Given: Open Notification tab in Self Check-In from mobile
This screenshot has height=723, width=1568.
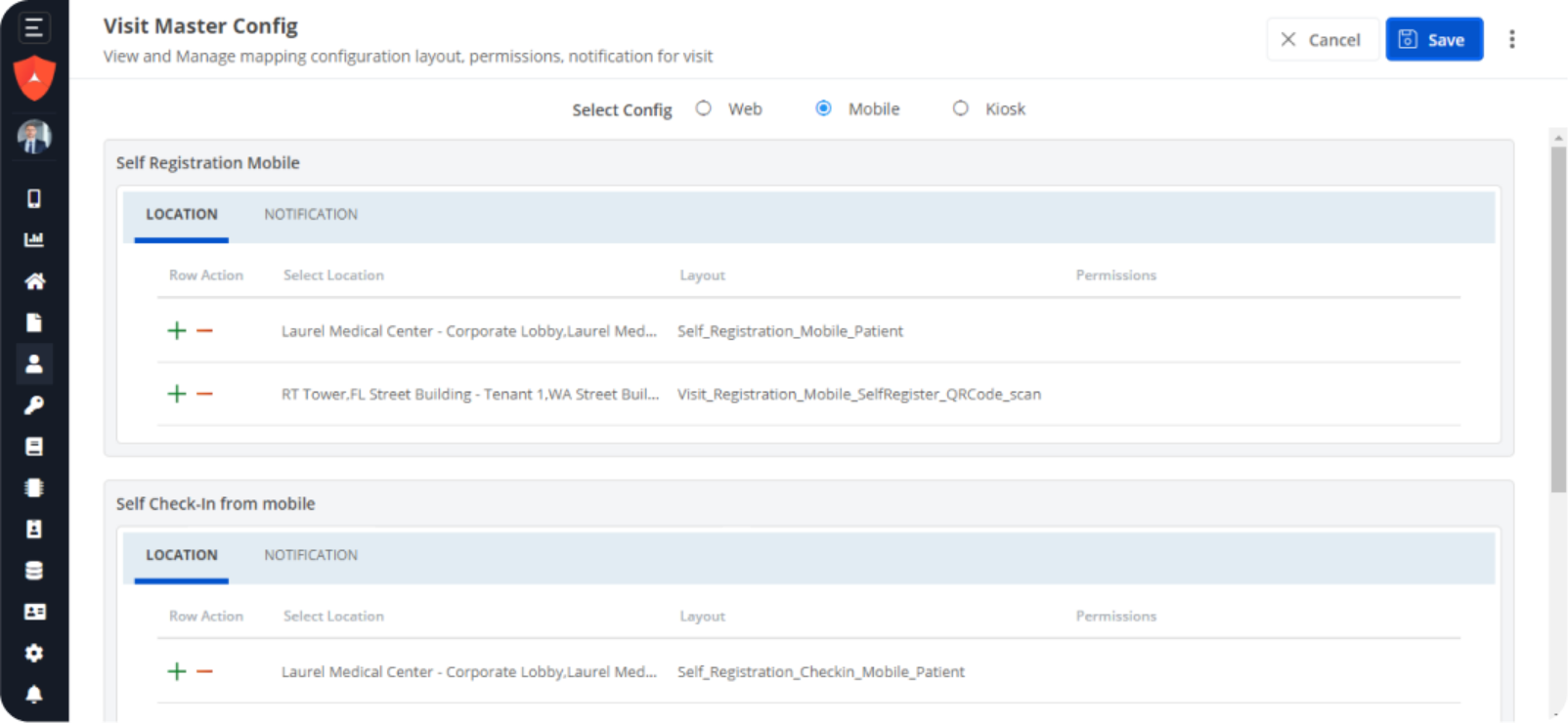Looking at the screenshot, I should click(311, 555).
